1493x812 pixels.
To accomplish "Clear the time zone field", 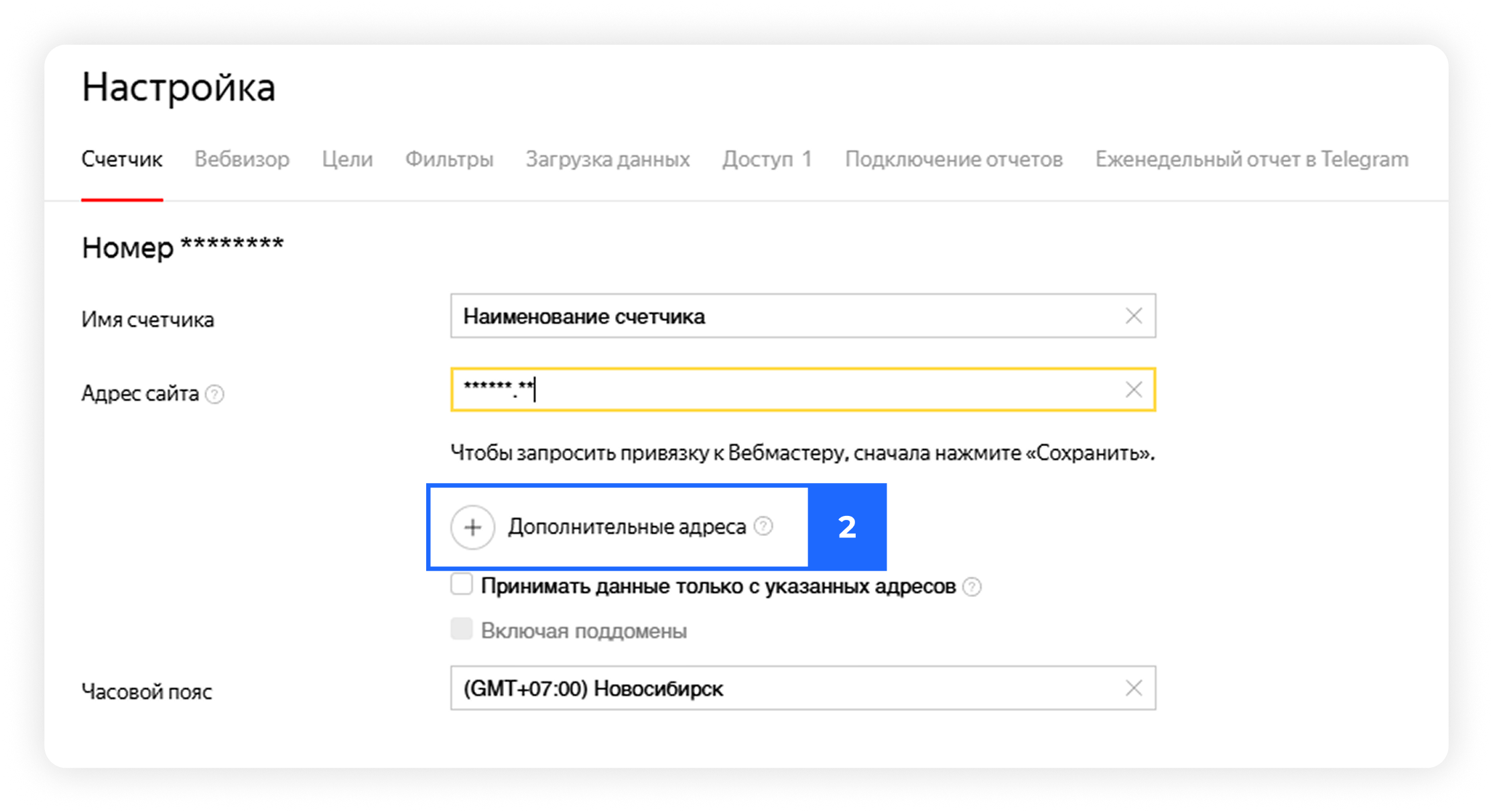I will pyautogui.click(x=1133, y=688).
